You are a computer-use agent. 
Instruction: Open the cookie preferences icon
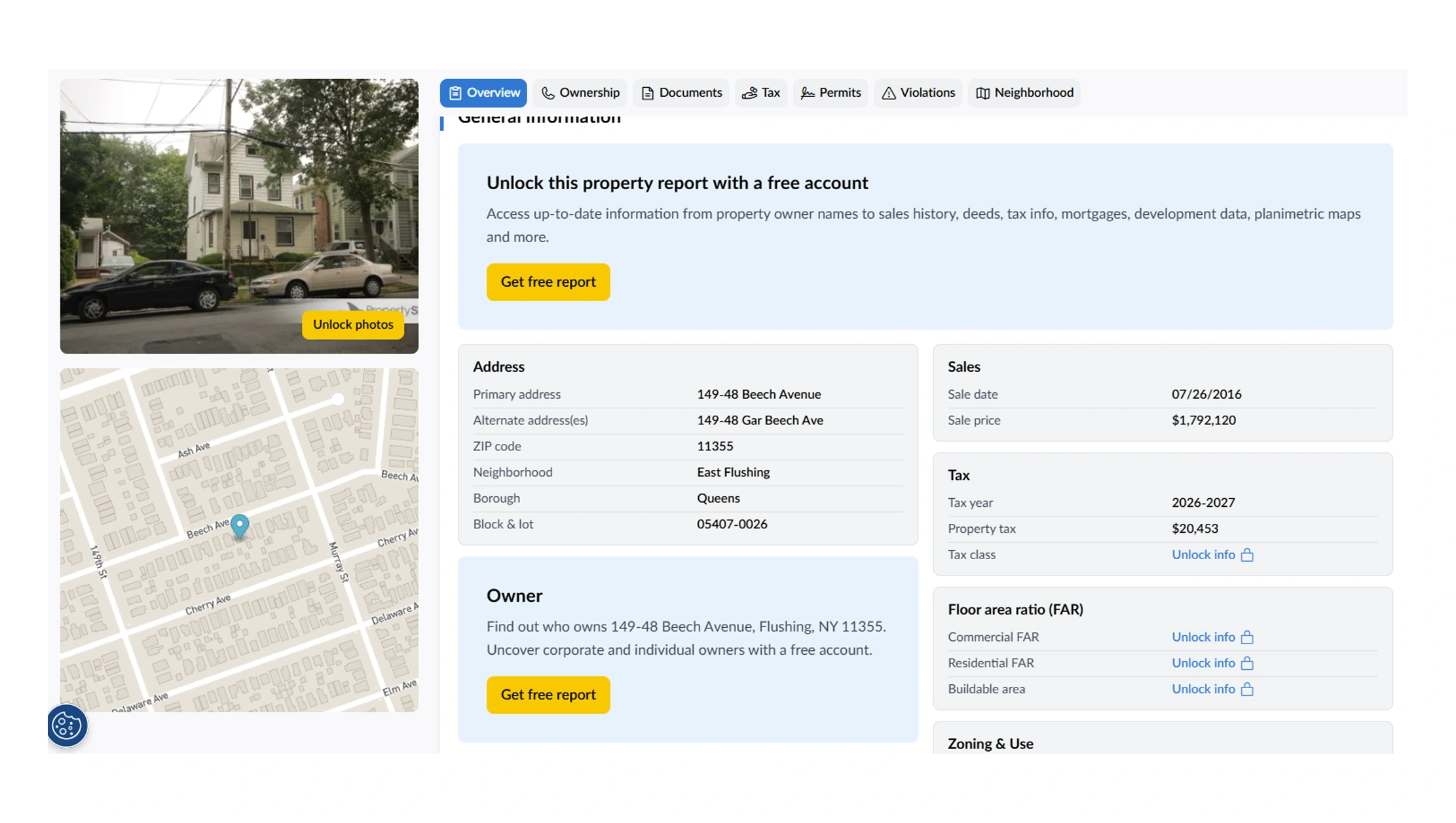(67, 725)
